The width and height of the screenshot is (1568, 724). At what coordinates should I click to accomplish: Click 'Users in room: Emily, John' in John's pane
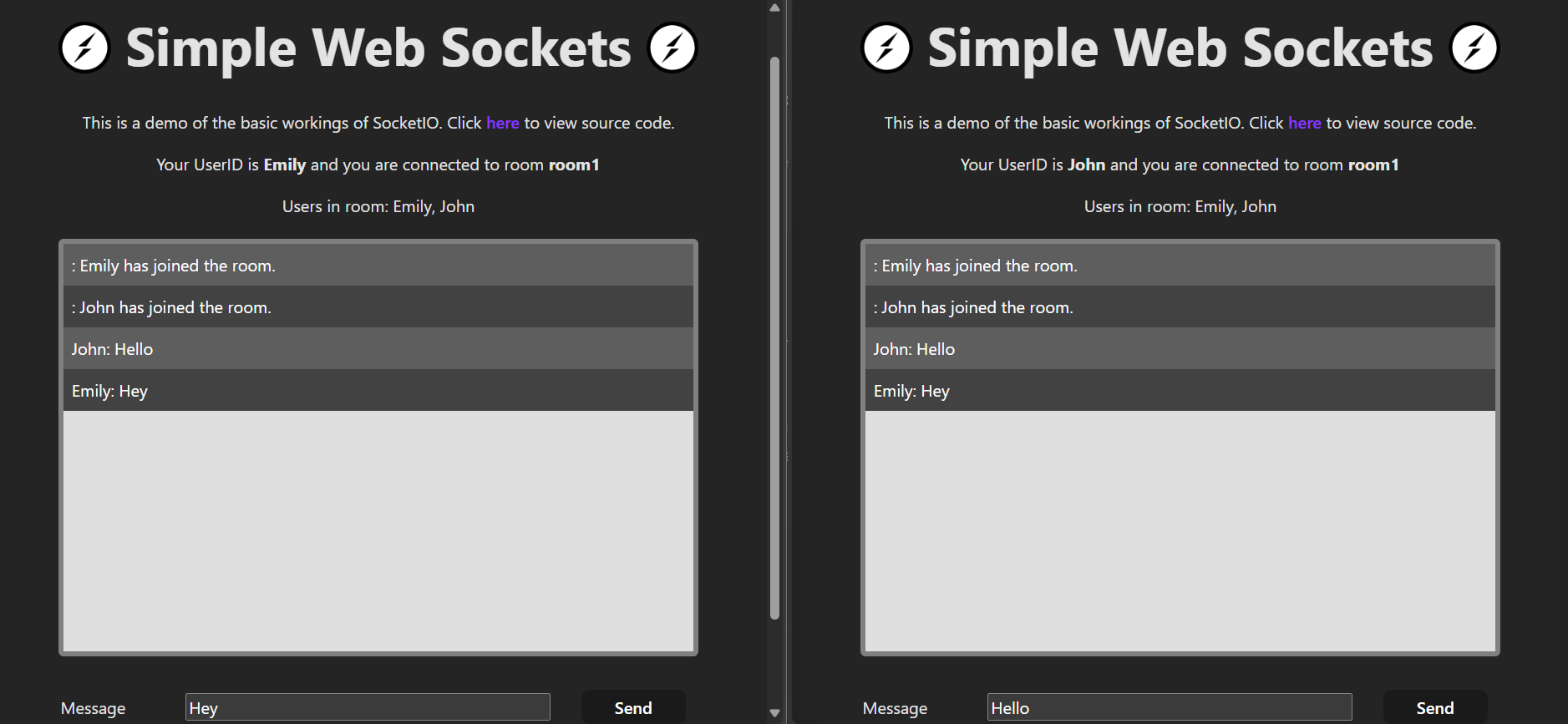click(1180, 206)
